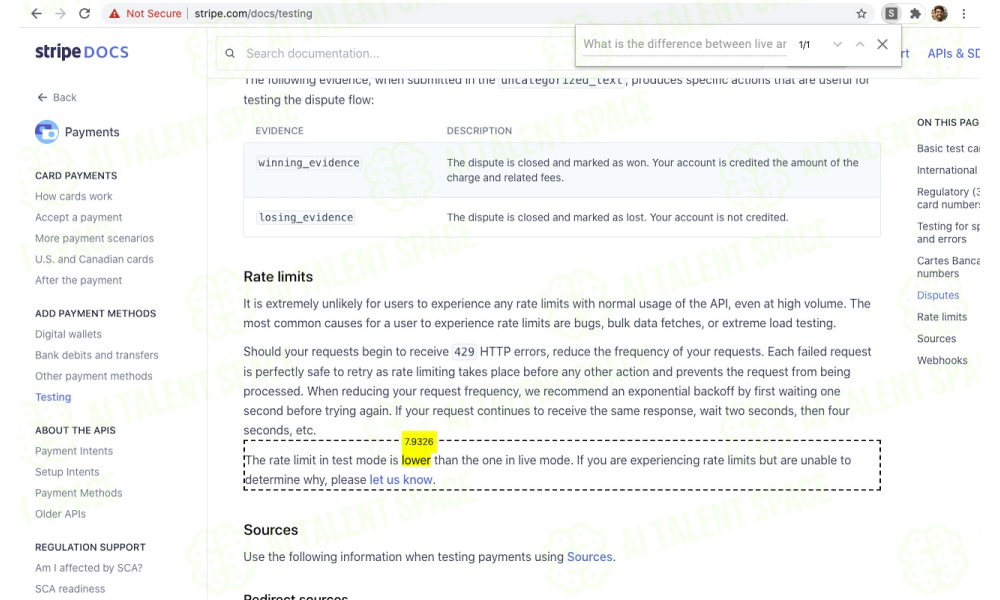
Task: Click the Stripe Docs logo
Action: [x=82, y=52]
